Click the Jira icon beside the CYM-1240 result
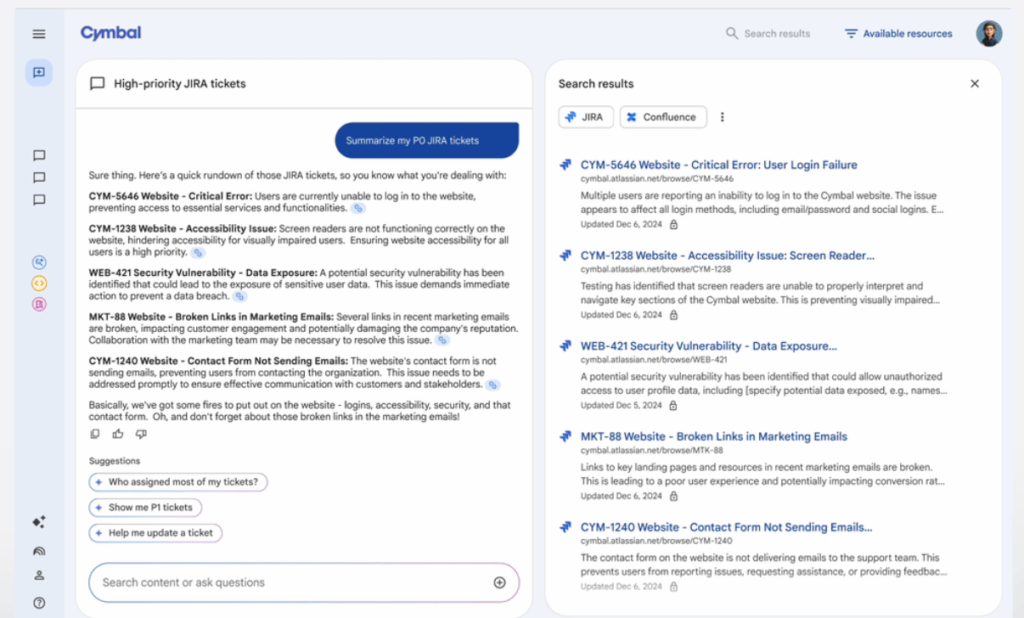Screen dimensions: 1024x618 click(x=566, y=527)
